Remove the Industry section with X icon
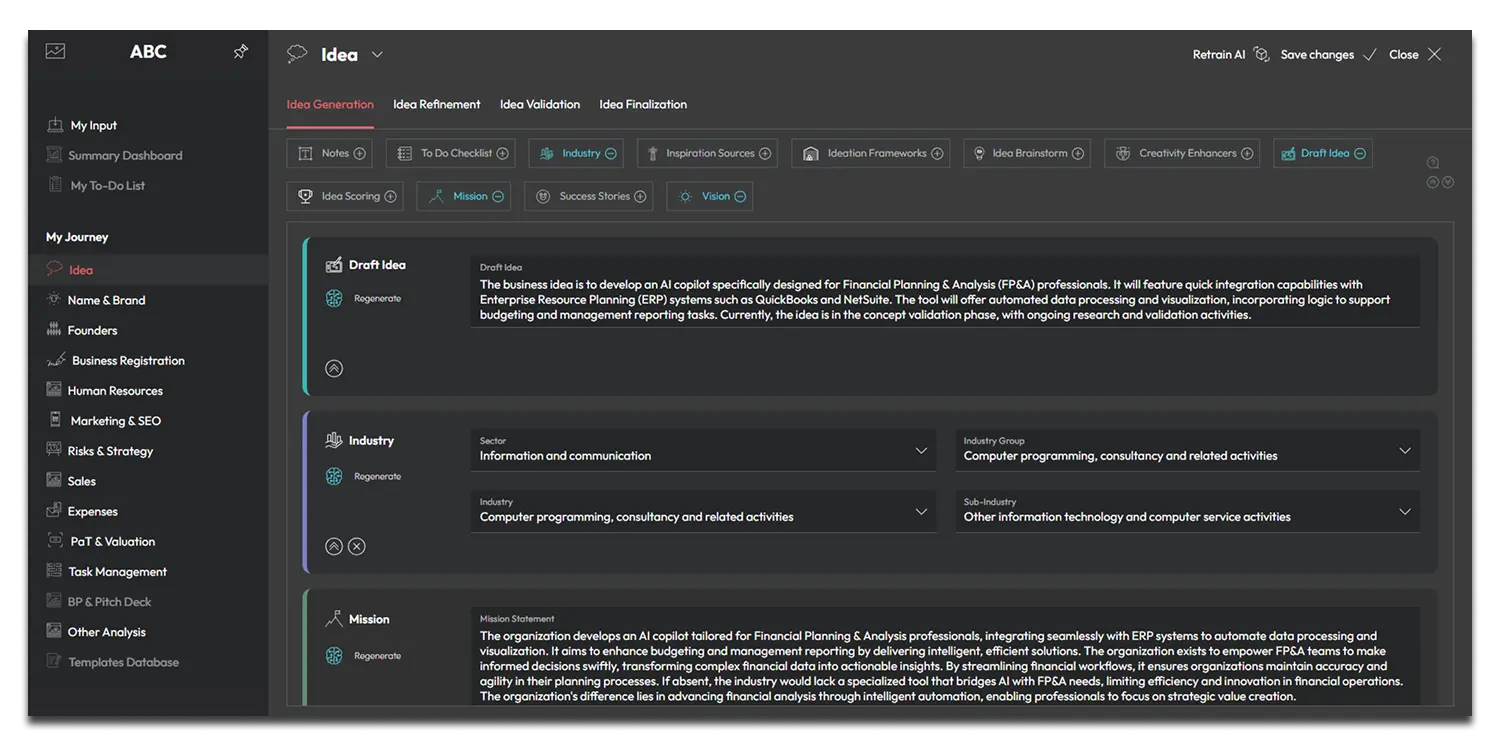Viewport: 1500px width, 744px height. click(x=356, y=546)
